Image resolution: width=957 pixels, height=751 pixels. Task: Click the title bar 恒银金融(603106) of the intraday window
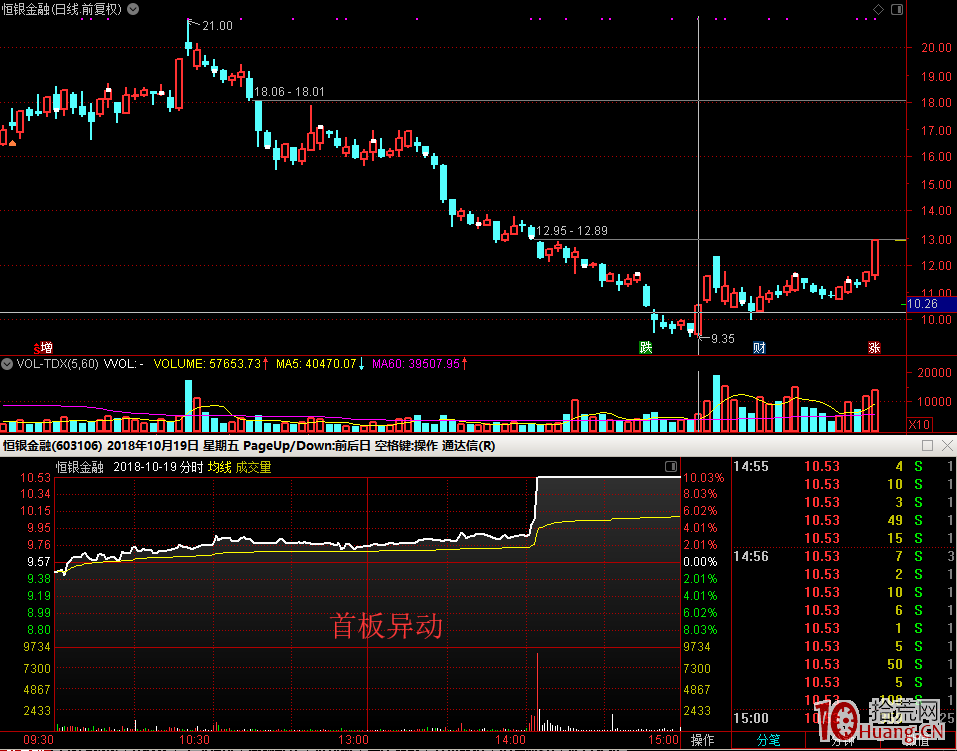click(x=52, y=446)
